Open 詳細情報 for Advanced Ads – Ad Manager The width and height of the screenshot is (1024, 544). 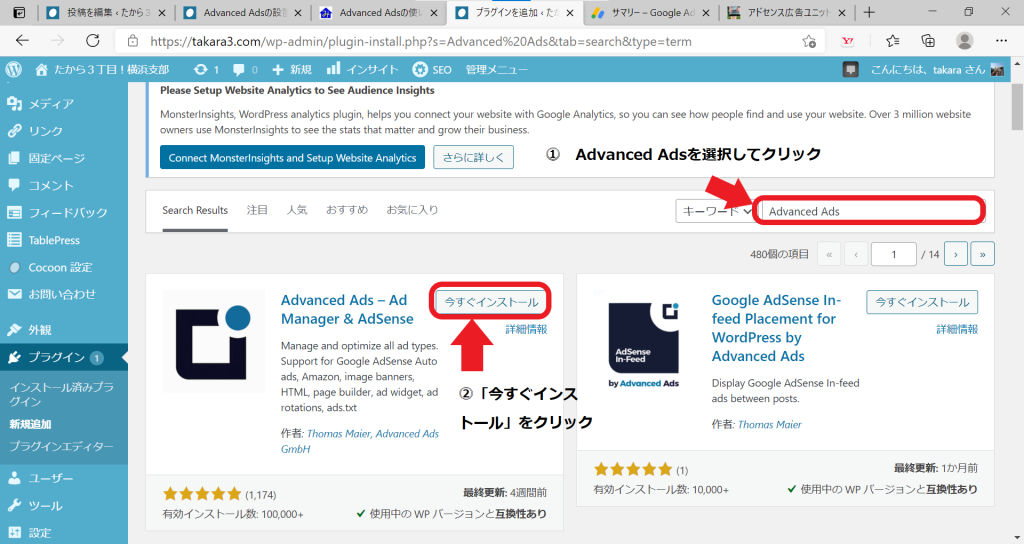pos(526,329)
